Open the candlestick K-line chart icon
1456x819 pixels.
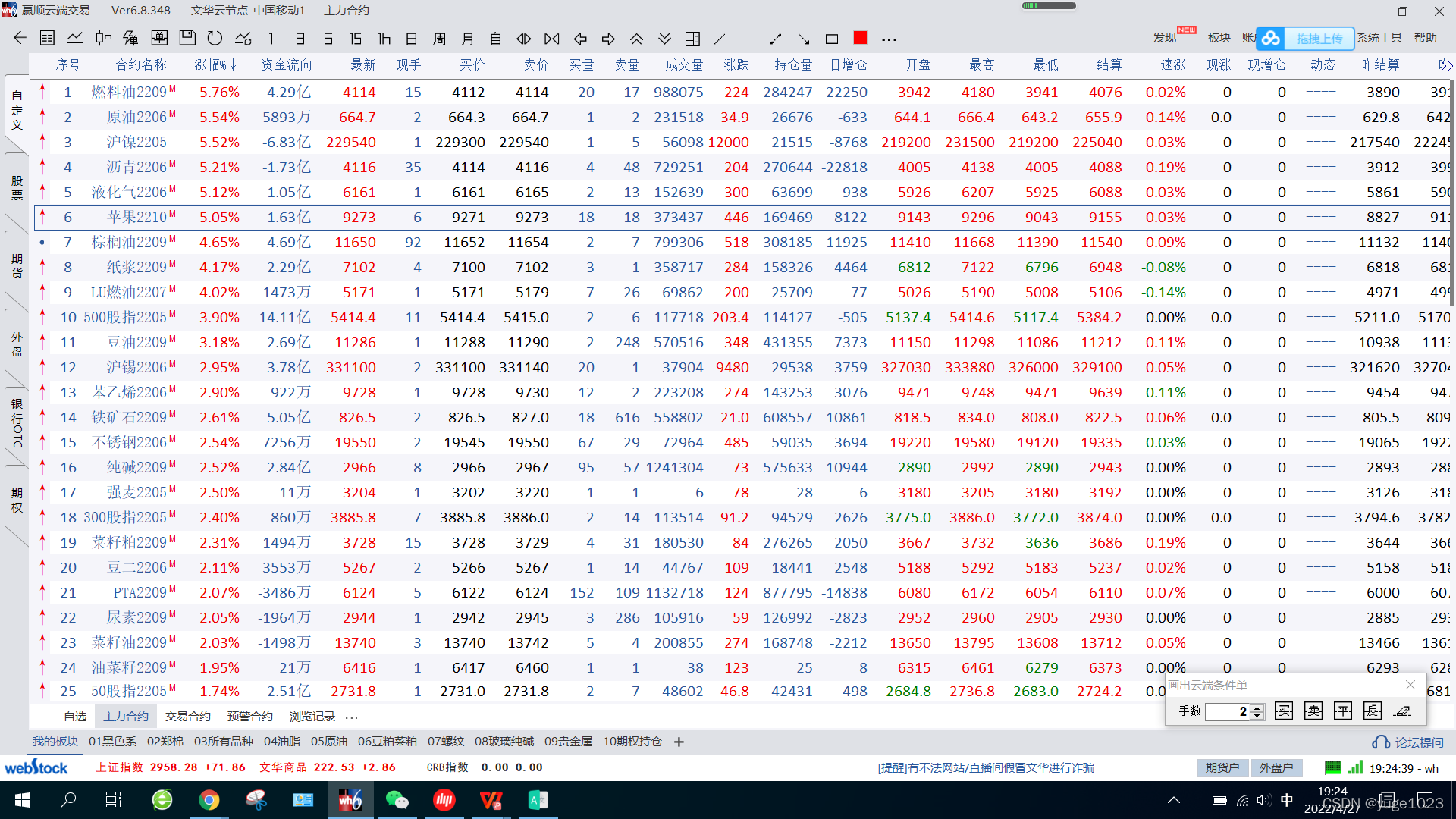(x=104, y=38)
